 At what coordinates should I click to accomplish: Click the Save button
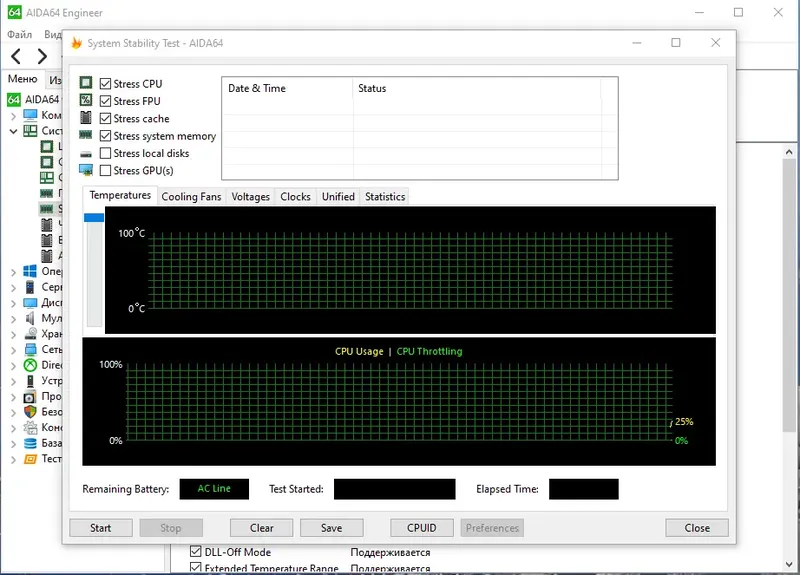[332, 528]
